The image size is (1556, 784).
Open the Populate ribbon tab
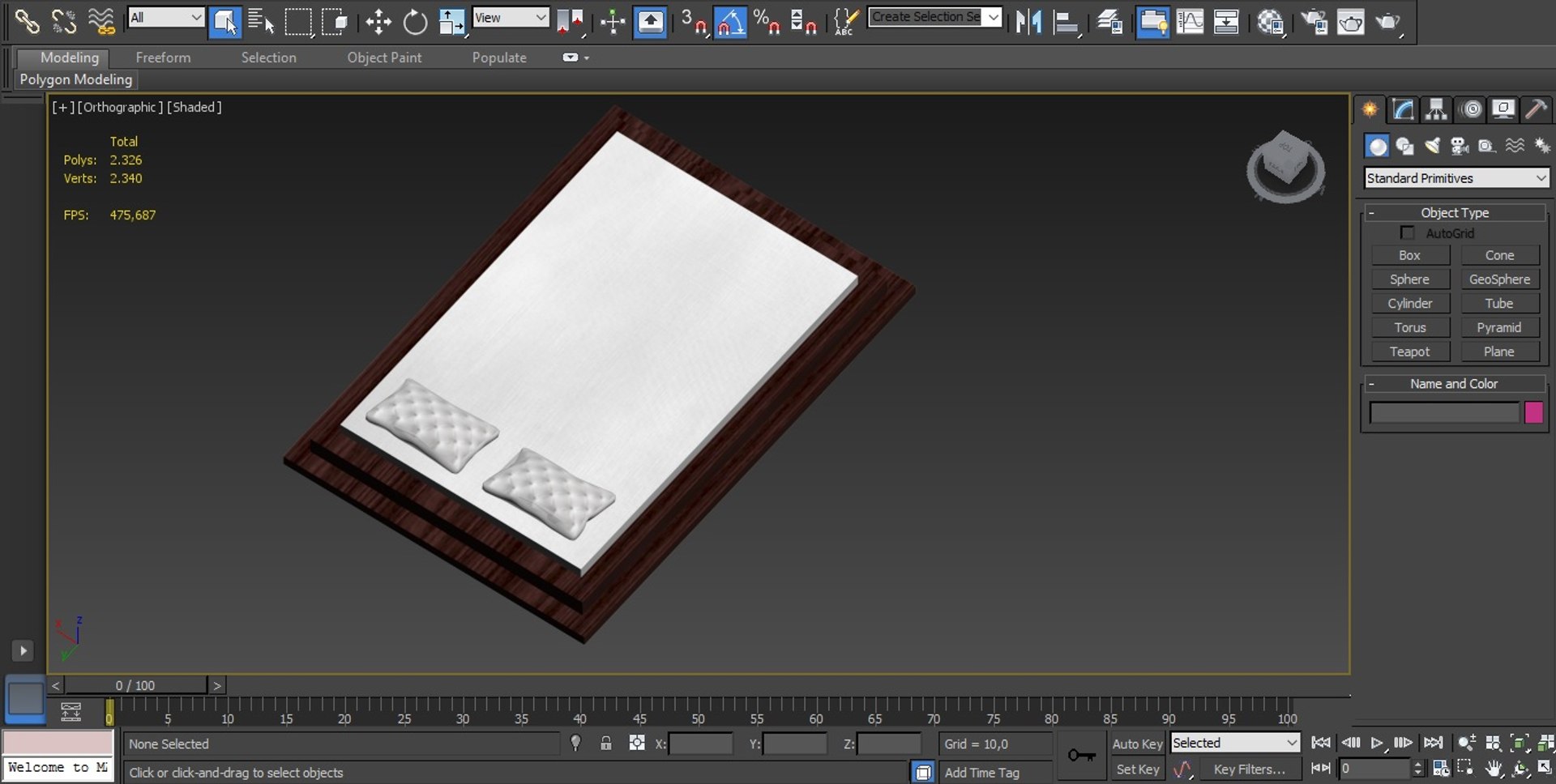coord(499,58)
